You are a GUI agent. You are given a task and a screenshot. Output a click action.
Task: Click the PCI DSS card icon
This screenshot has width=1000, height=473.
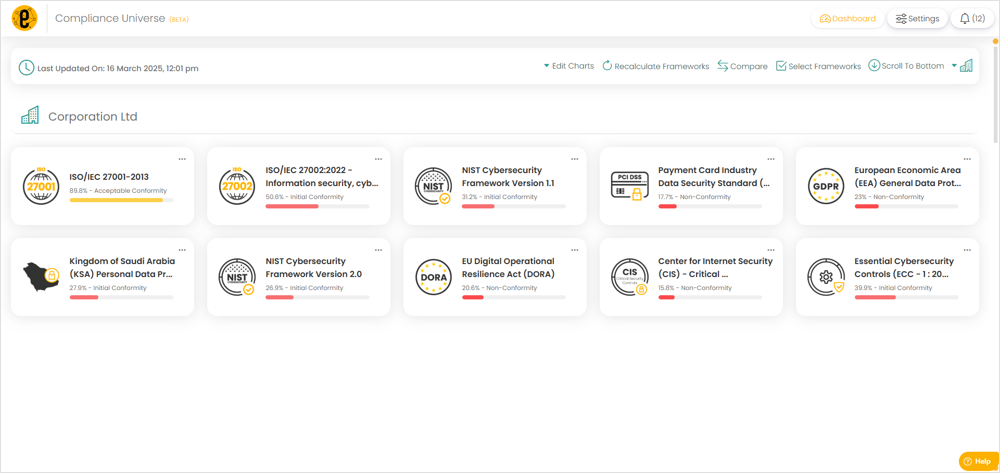630,186
